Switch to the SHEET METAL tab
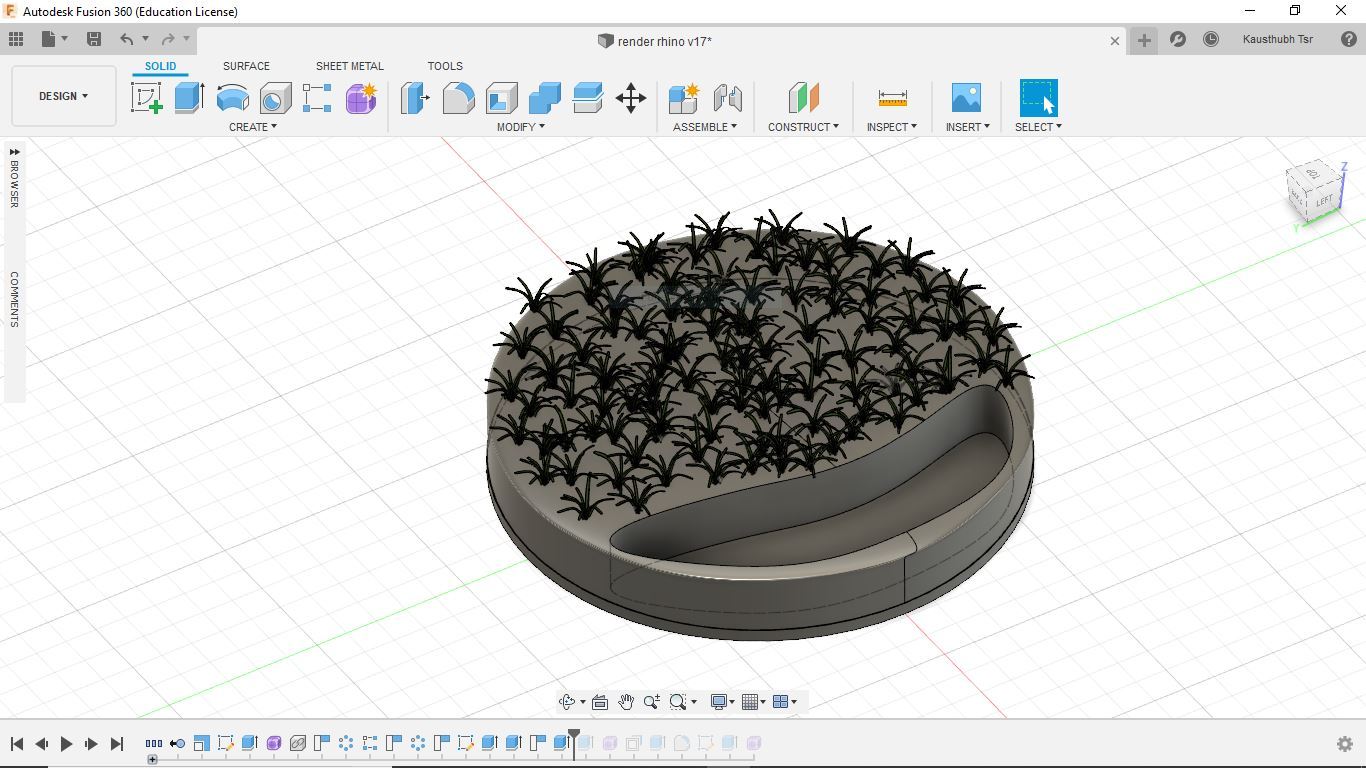The height and width of the screenshot is (768, 1366). point(350,66)
